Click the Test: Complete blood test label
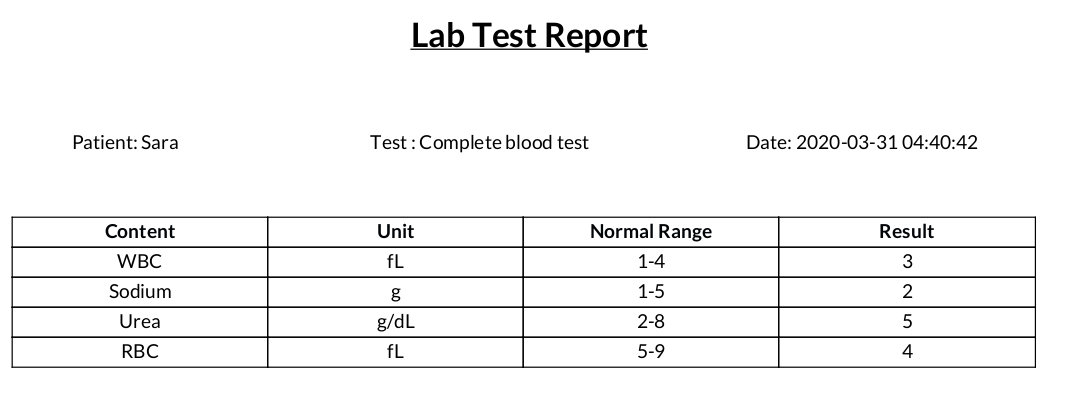The width and height of the screenshot is (1073, 413). point(479,142)
